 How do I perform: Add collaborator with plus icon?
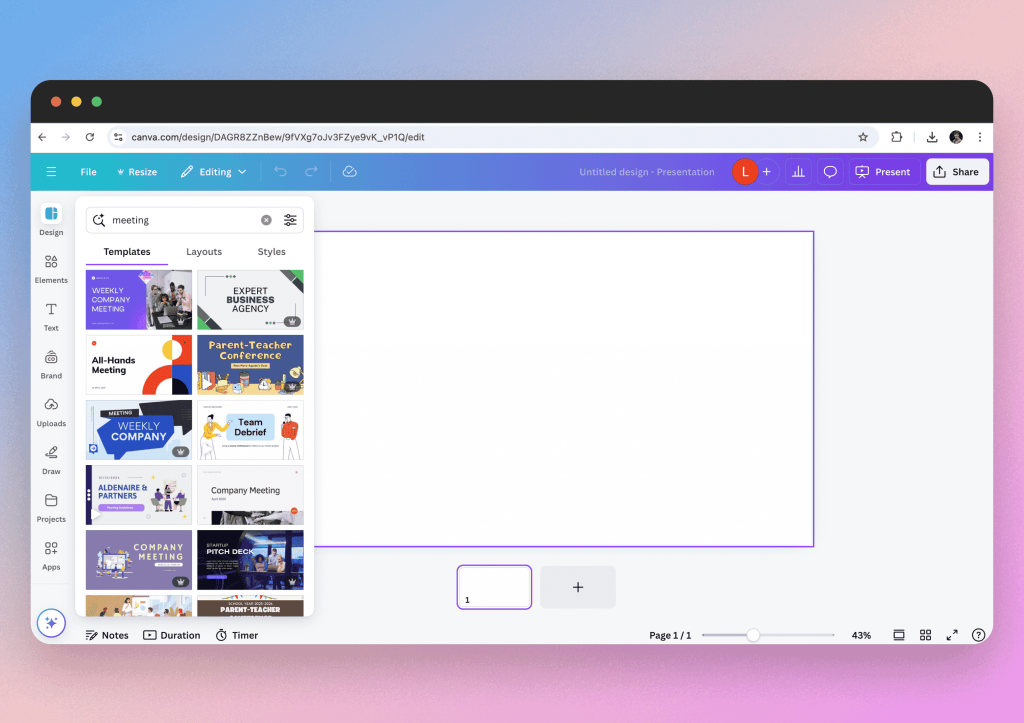tap(767, 172)
